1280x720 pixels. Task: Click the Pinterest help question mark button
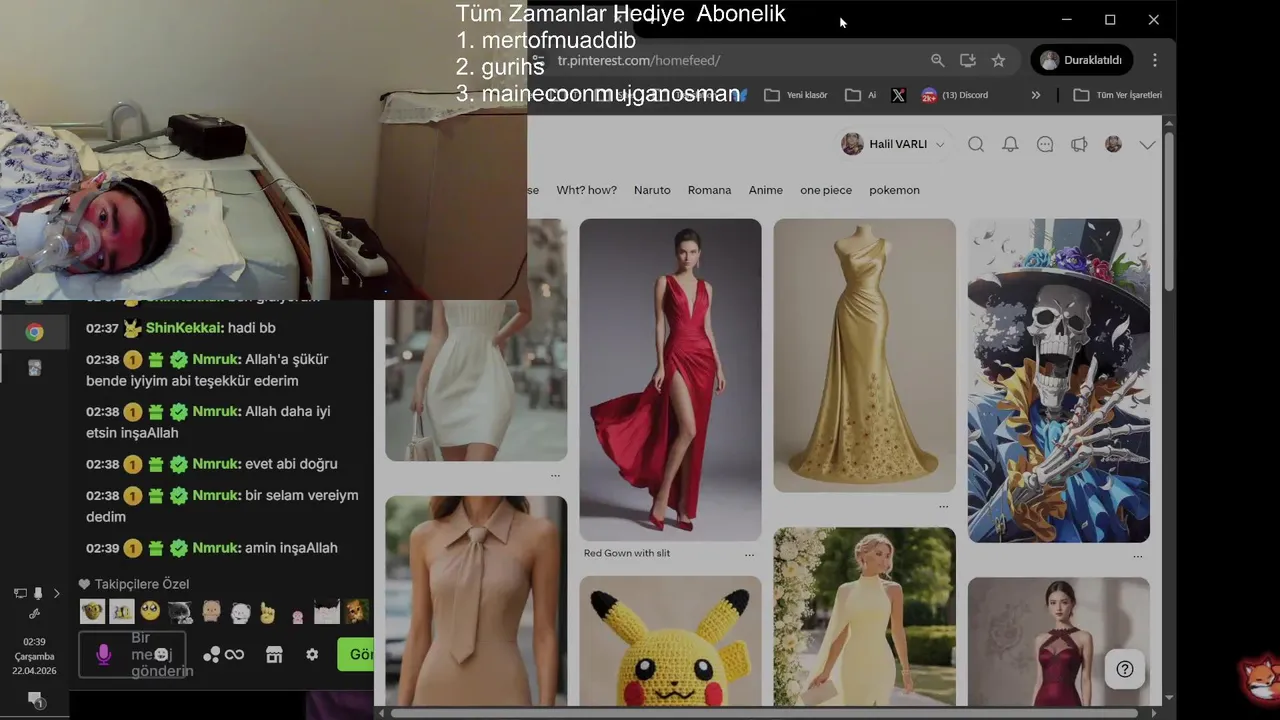coord(1125,669)
